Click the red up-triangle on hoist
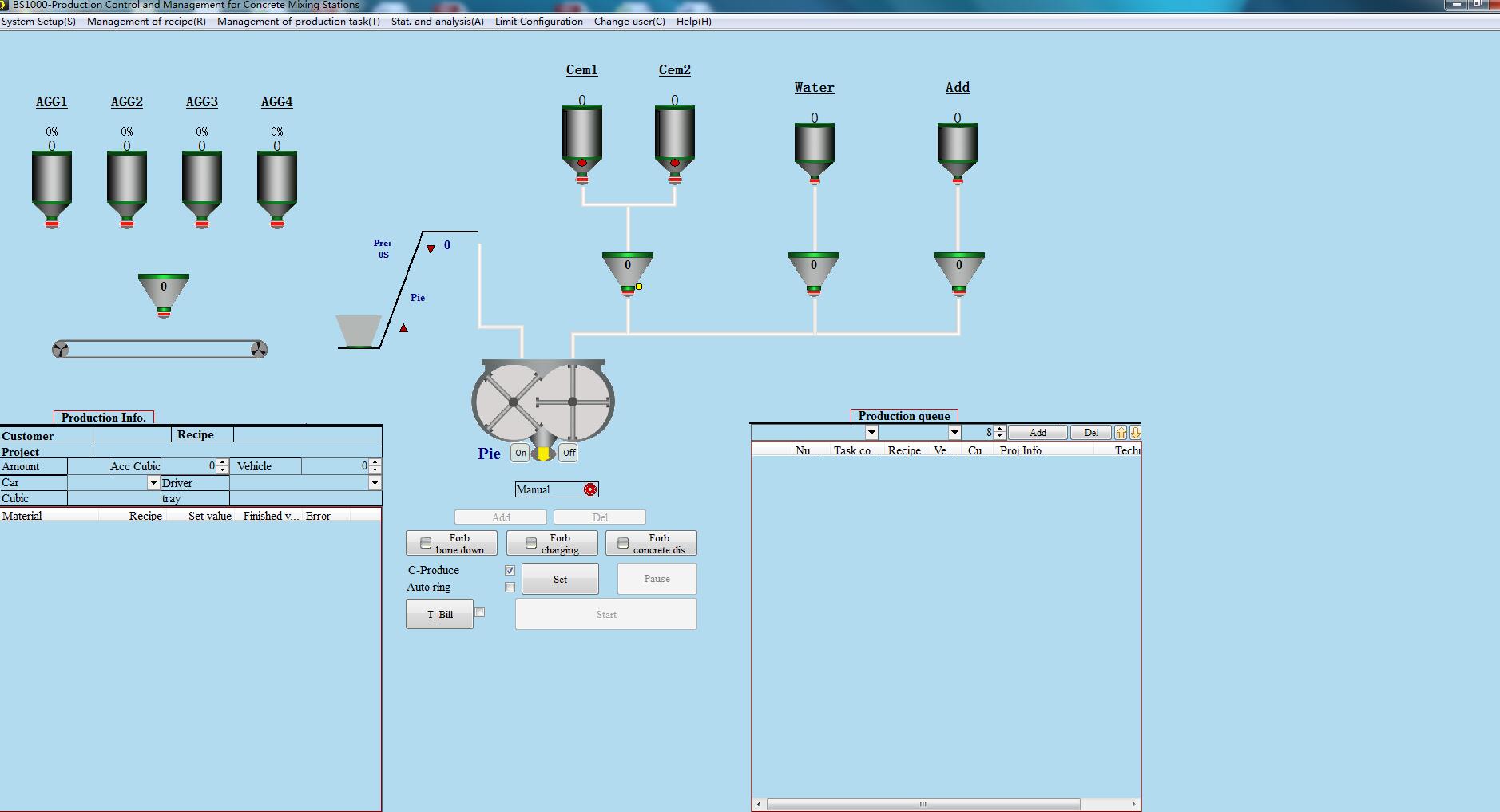1500x812 pixels. click(403, 328)
